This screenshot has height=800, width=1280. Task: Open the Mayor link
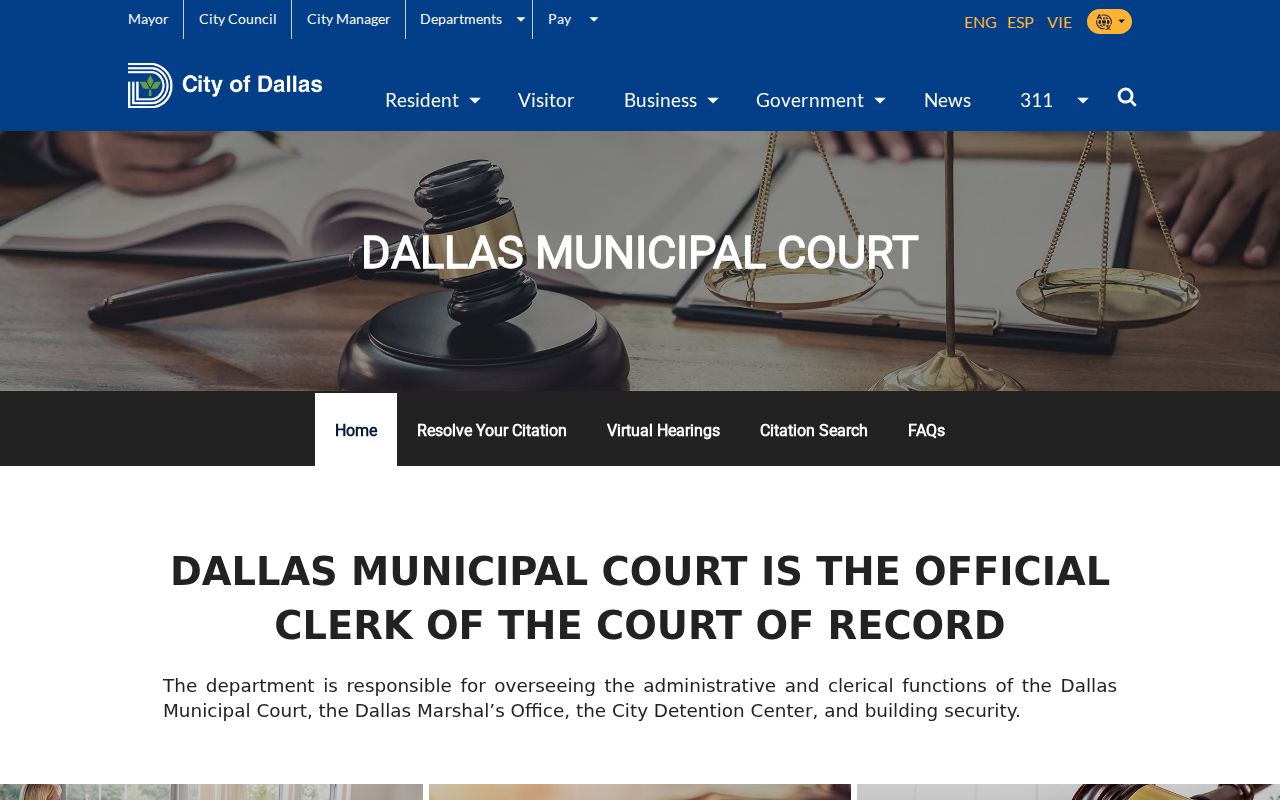(148, 19)
